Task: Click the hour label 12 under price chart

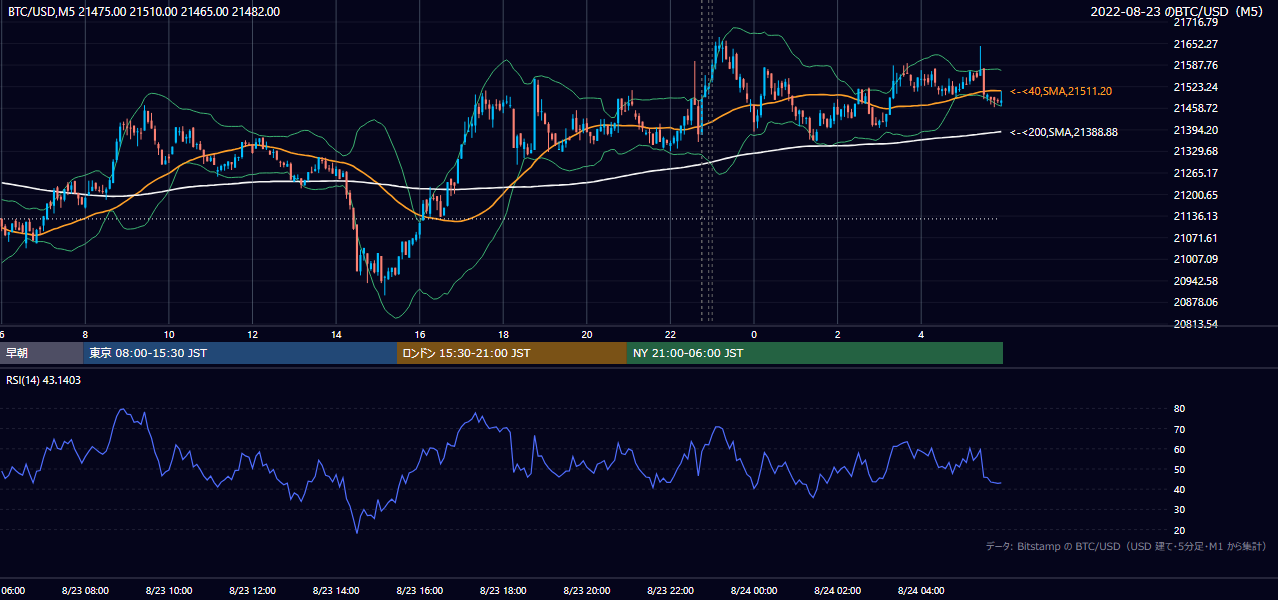Action: point(252,335)
